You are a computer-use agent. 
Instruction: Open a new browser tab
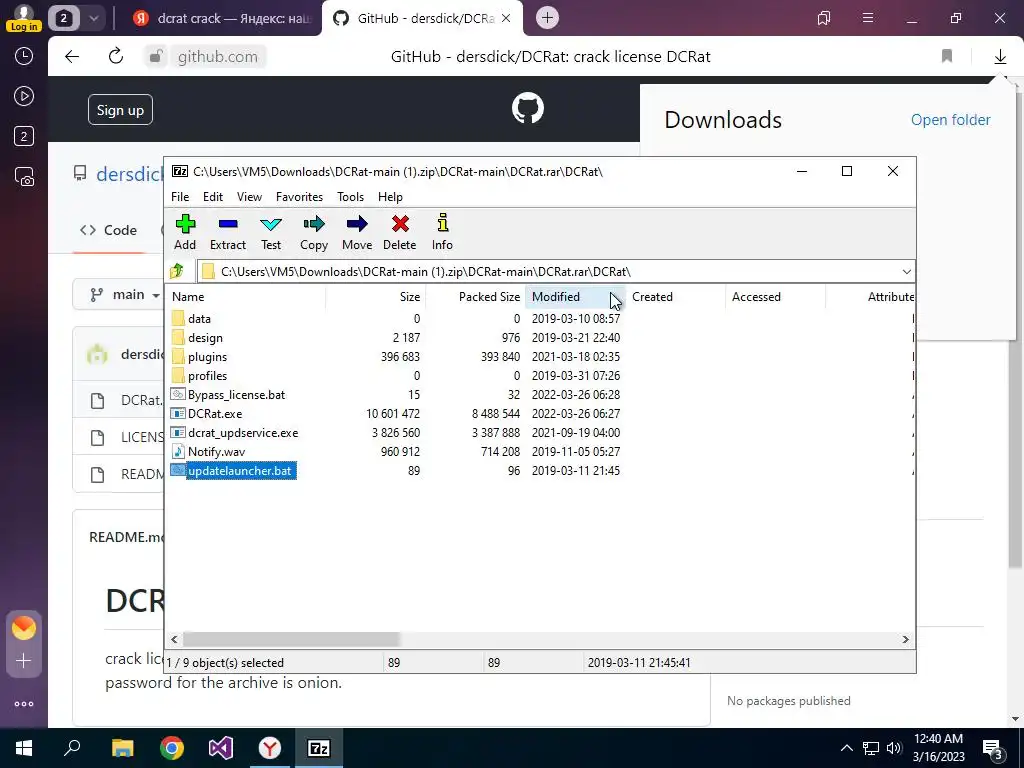point(547,18)
